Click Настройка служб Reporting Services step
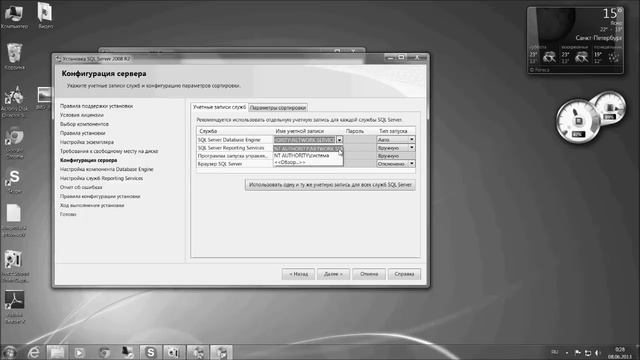Image resolution: width=640 pixels, height=360 pixels. (x=101, y=178)
